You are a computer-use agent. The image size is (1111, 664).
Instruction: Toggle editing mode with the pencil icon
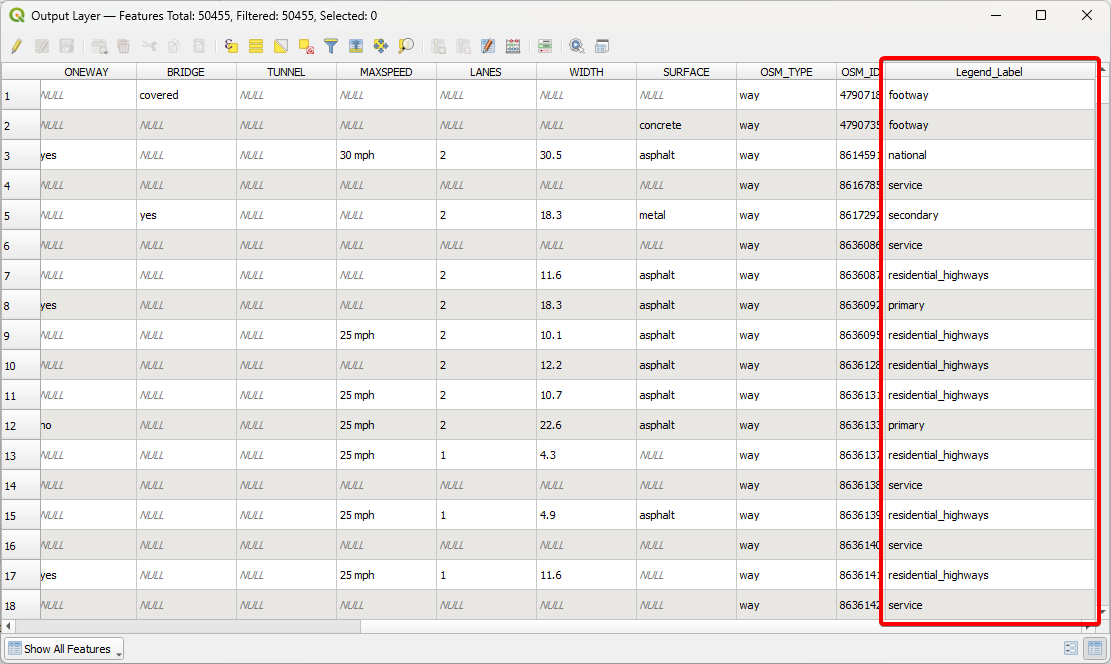pos(16,46)
